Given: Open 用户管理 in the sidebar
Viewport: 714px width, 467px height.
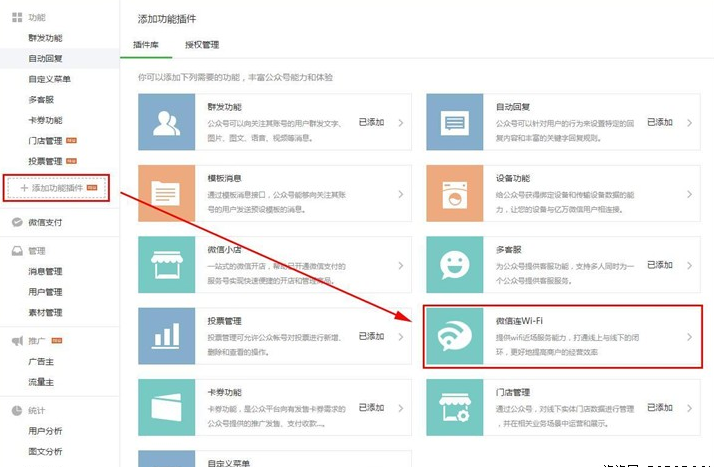Looking at the screenshot, I should coord(46,292).
